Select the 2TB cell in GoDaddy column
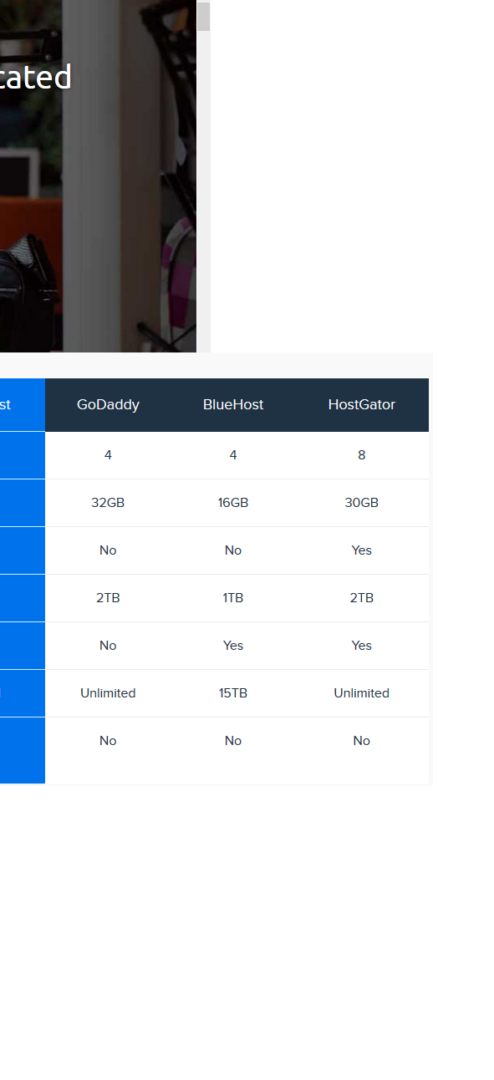 tap(108, 598)
